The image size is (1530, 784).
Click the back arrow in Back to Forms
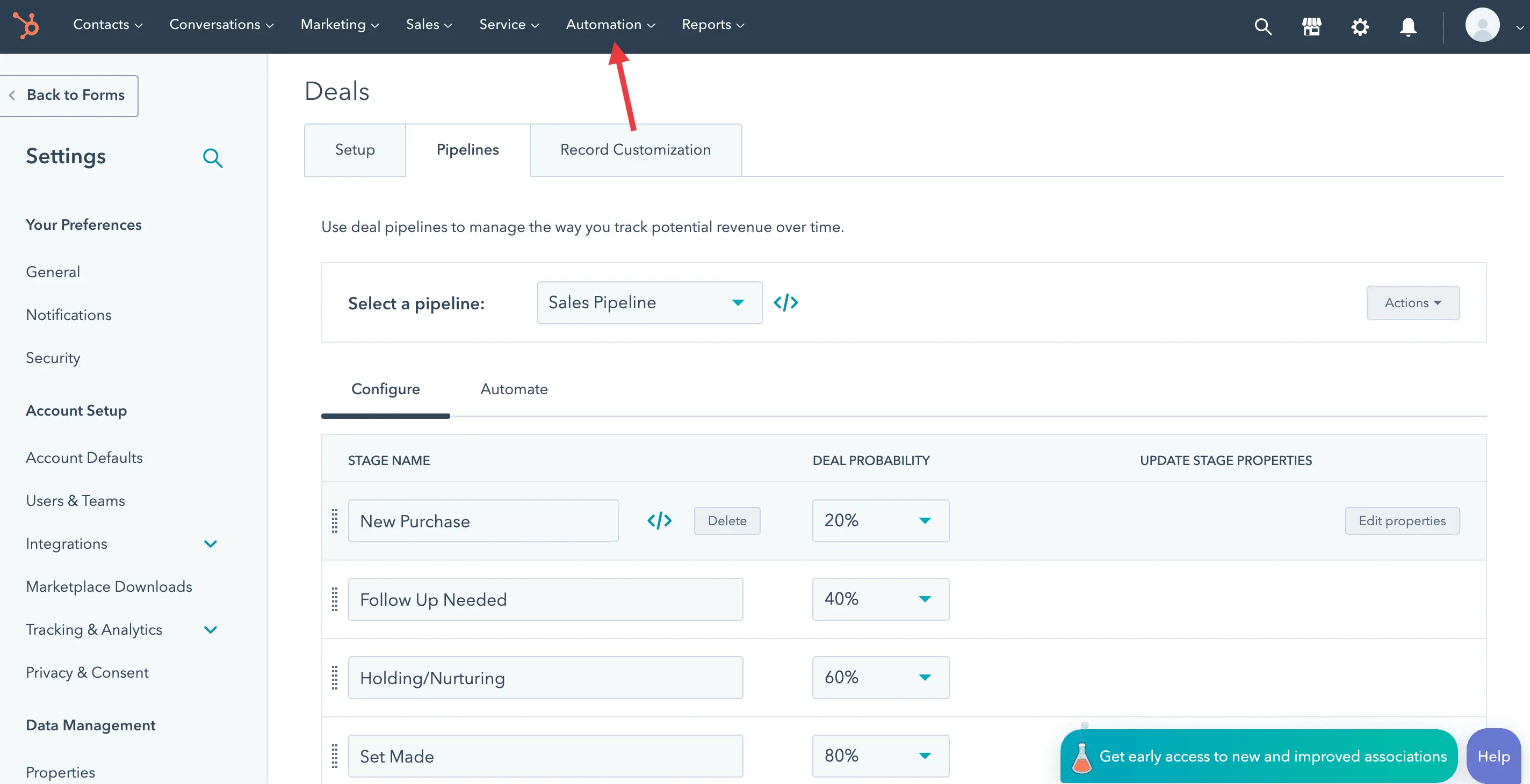(x=12, y=95)
